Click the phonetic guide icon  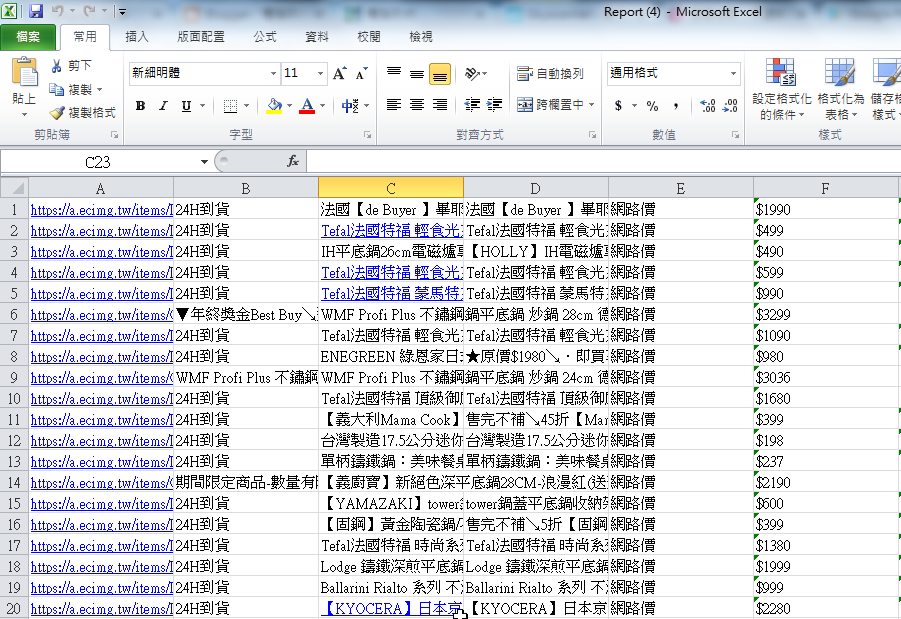pos(350,106)
